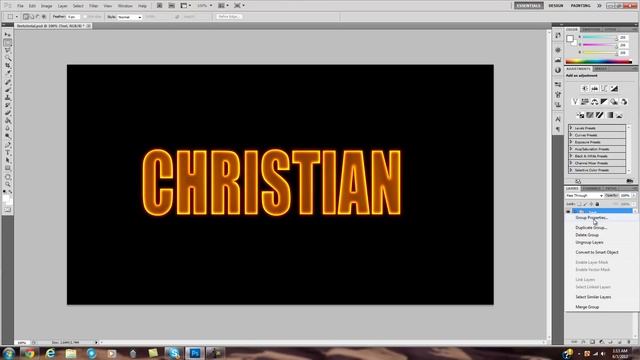Choose Delete Group from context menu
The image size is (640, 360).
(x=587, y=235)
